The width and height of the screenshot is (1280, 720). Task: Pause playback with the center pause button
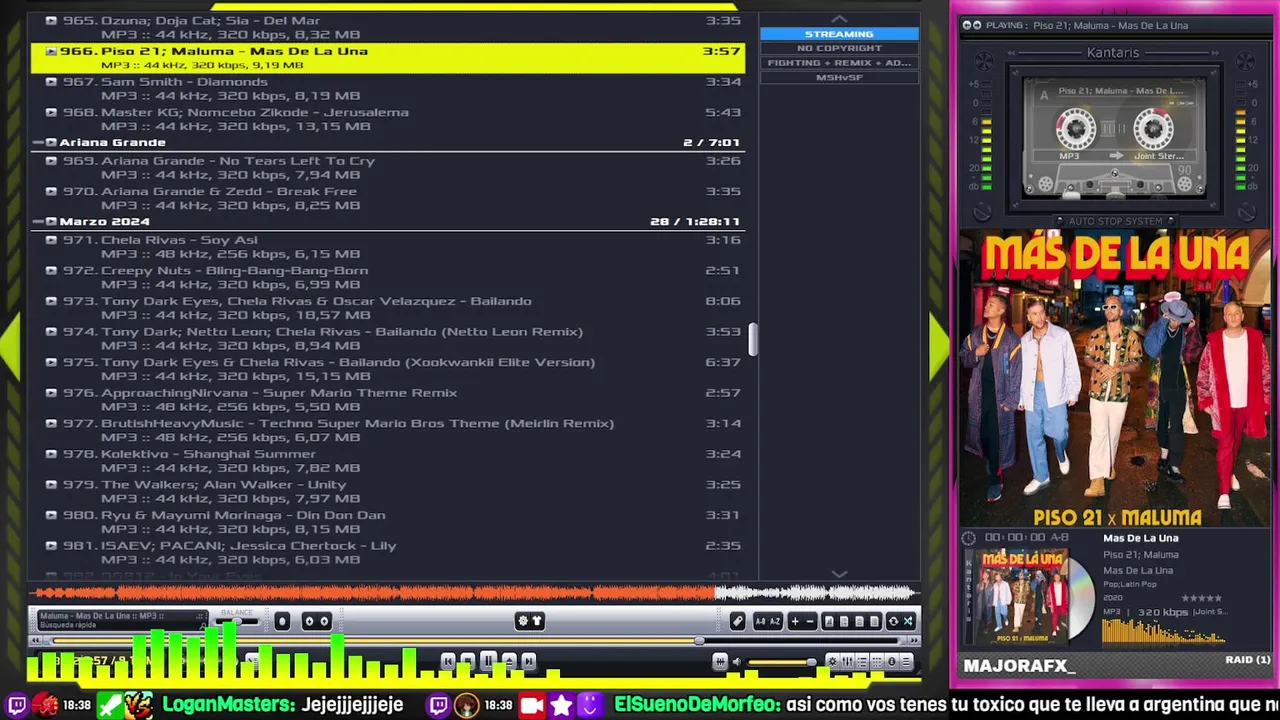coord(488,661)
